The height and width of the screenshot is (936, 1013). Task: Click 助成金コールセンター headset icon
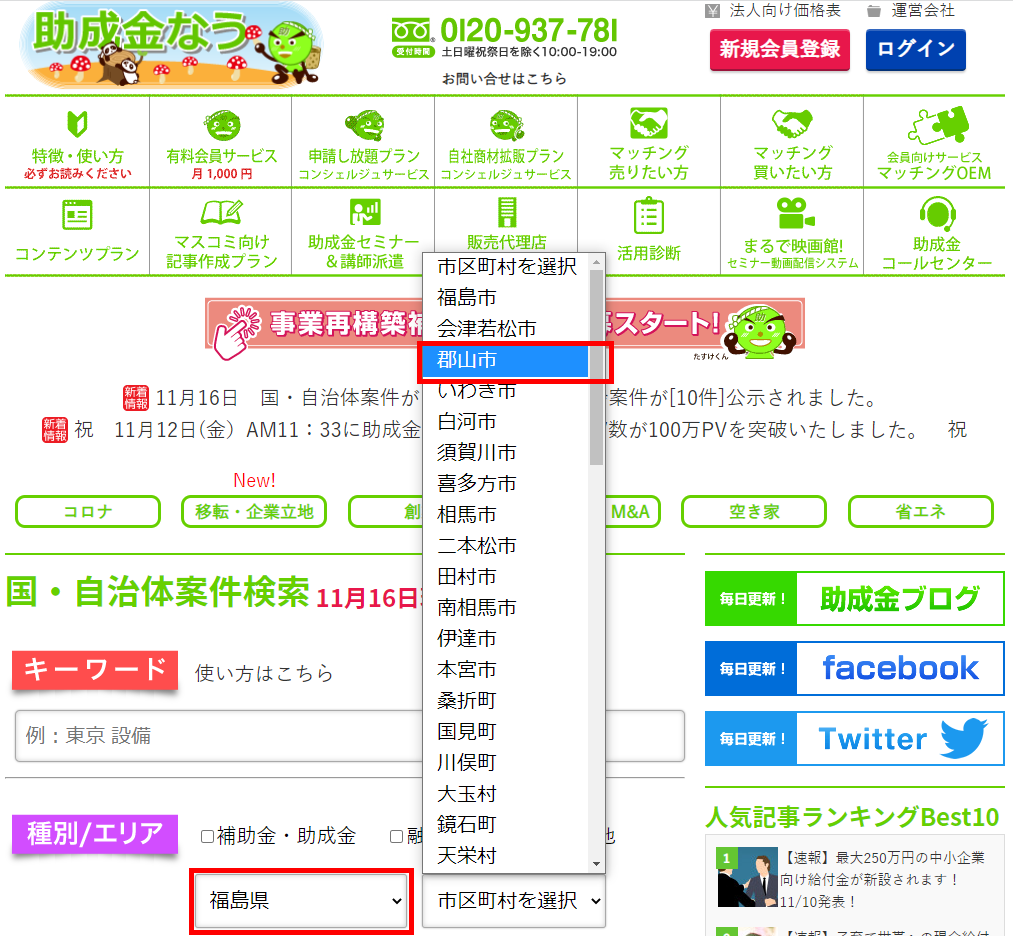[936, 214]
